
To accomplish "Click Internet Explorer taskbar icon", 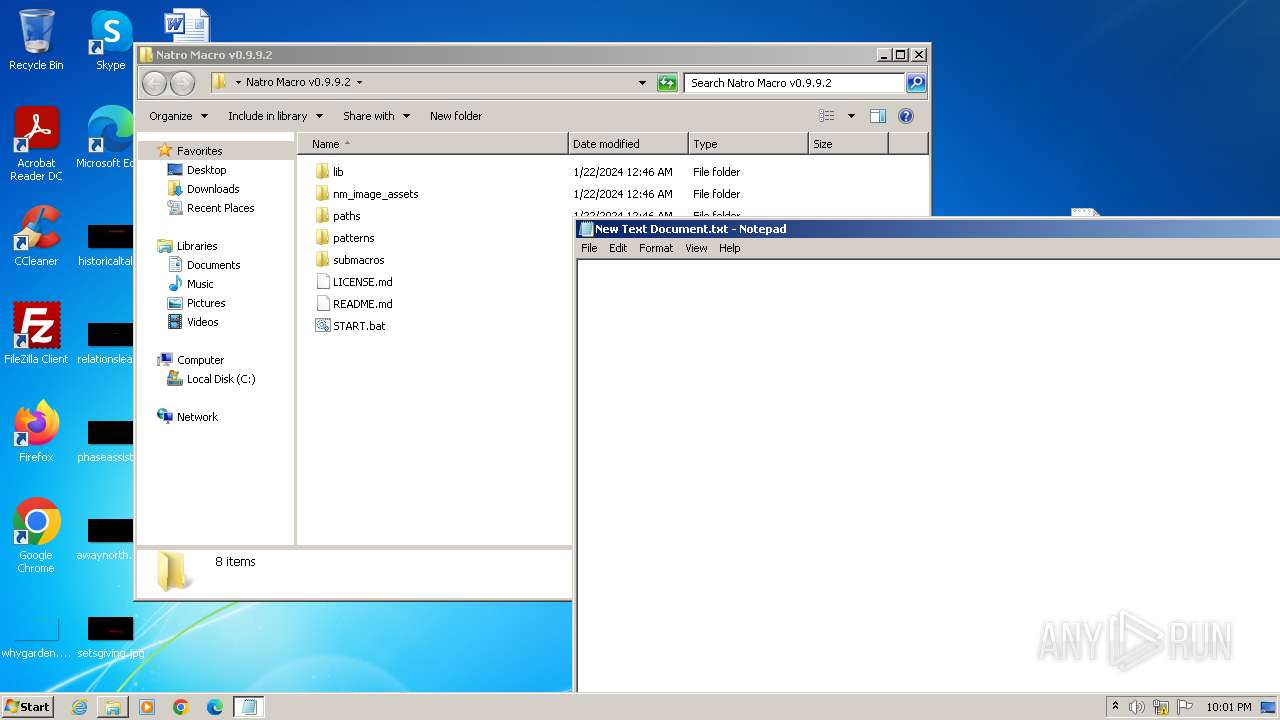I will [79, 707].
